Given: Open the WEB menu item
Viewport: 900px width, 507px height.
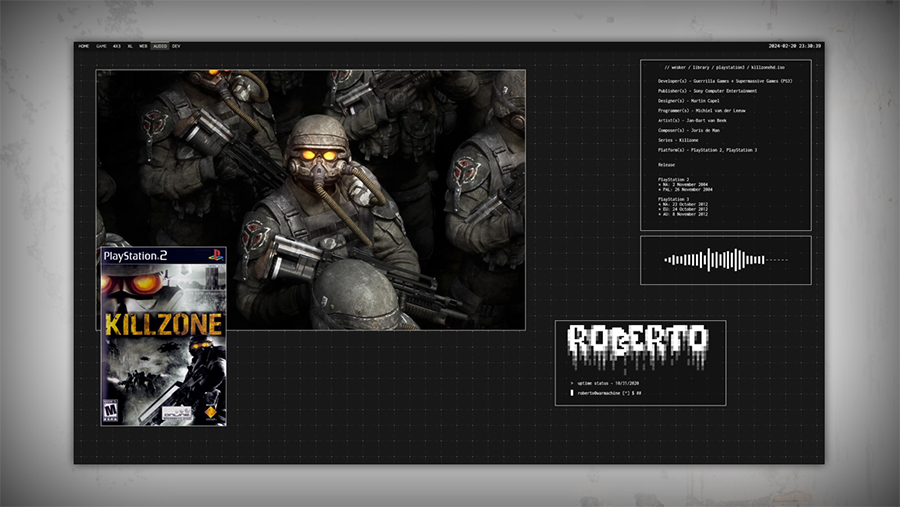Looking at the screenshot, I should click(143, 46).
